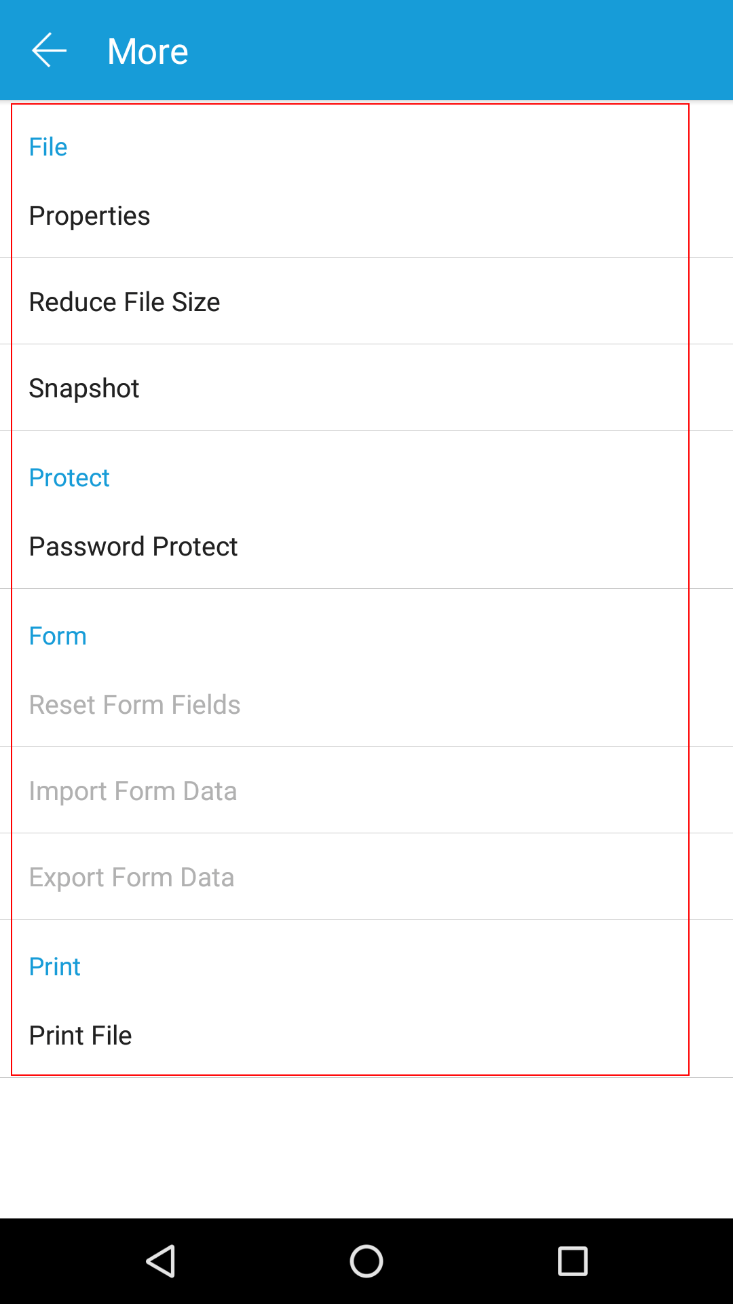Tap the blue title bar area
The width and height of the screenshot is (733, 1304).
pyautogui.click(x=400, y=50)
